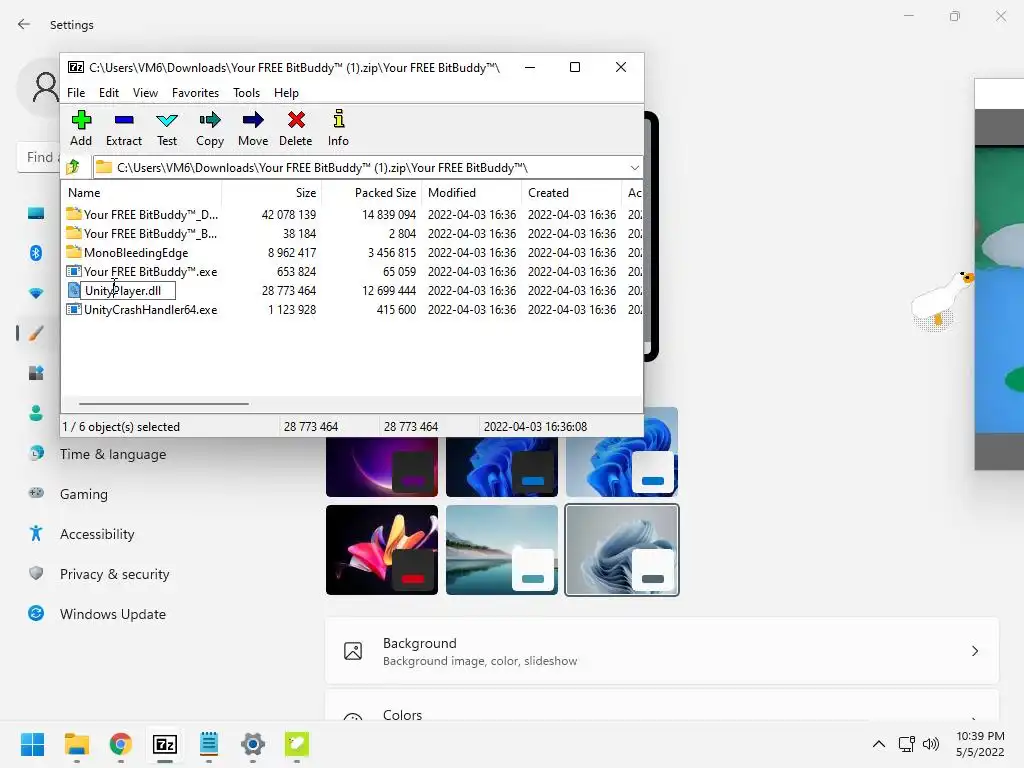Viewport: 1024px width, 768px height.
Task: Click the 7-Zip taskbar icon
Action: pyautogui.click(x=165, y=744)
